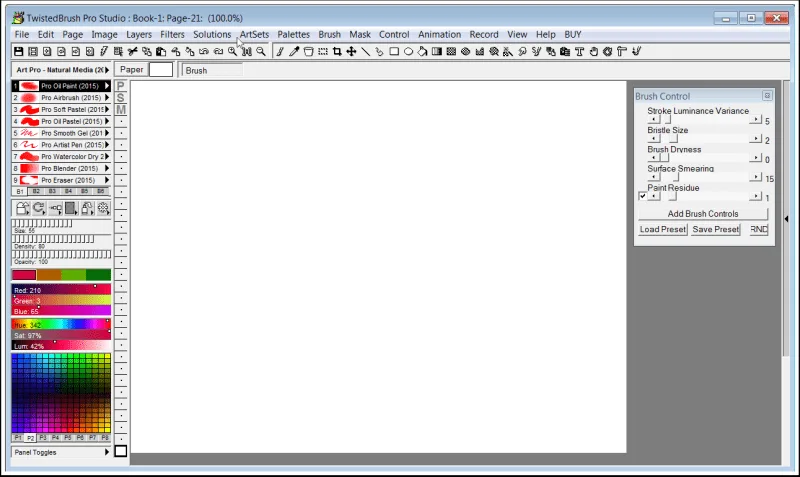
Task: Open the ArtSets menu
Action: (x=254, y=34)
